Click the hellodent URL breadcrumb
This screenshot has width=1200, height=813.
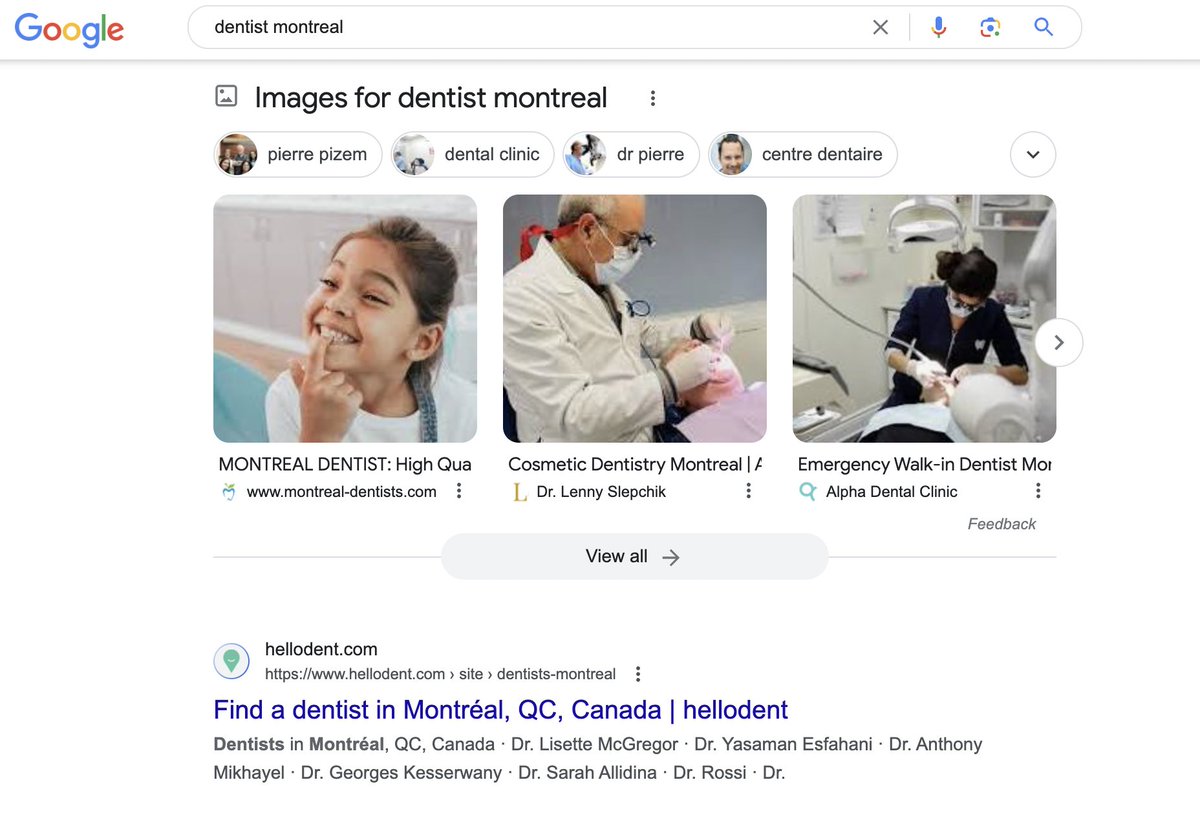point(440,674)
